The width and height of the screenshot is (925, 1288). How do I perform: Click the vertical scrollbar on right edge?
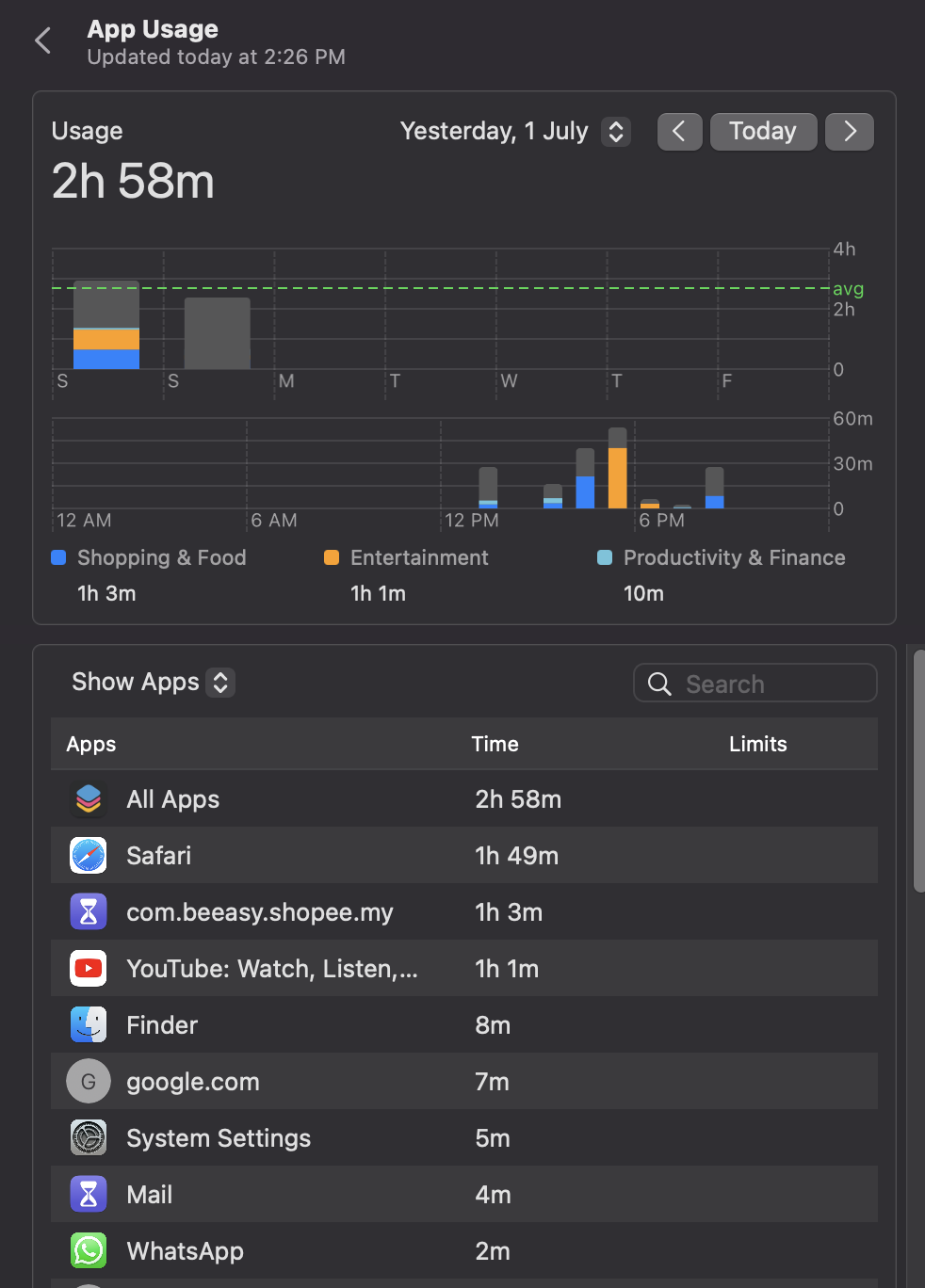919,770
